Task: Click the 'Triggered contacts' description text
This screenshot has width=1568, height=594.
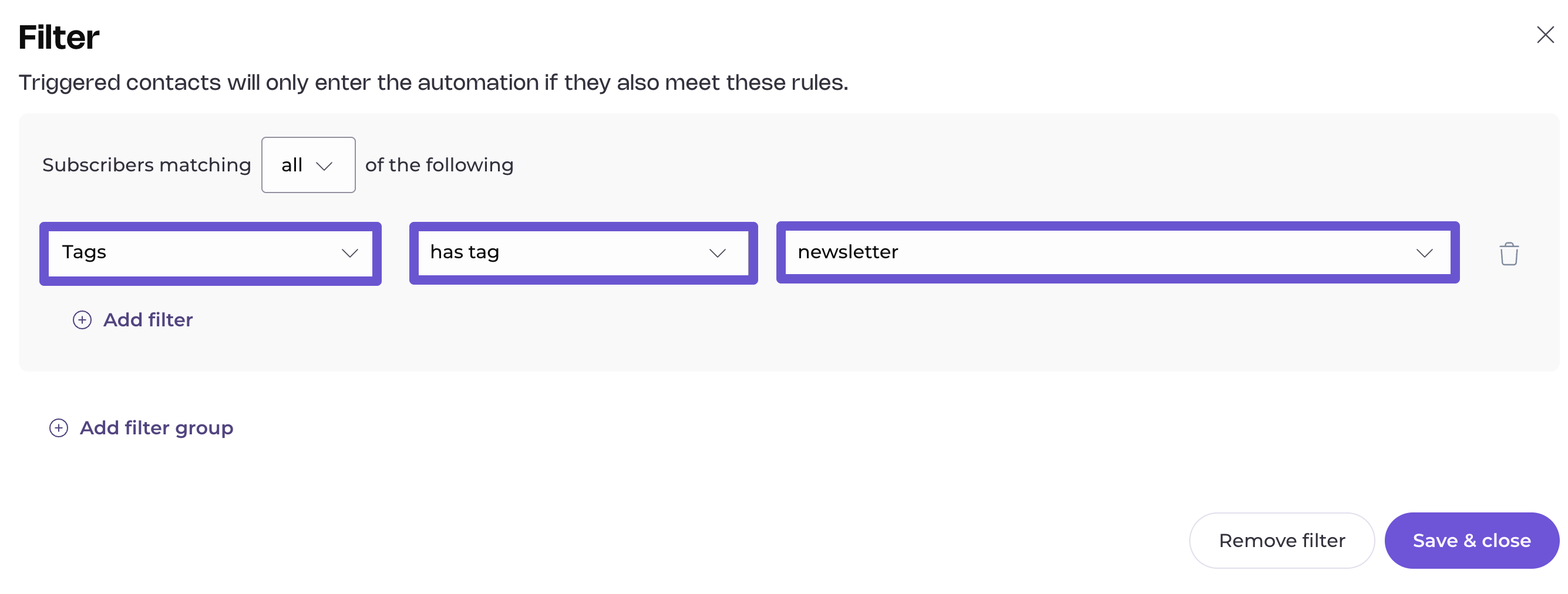Action: coord(433,83)
